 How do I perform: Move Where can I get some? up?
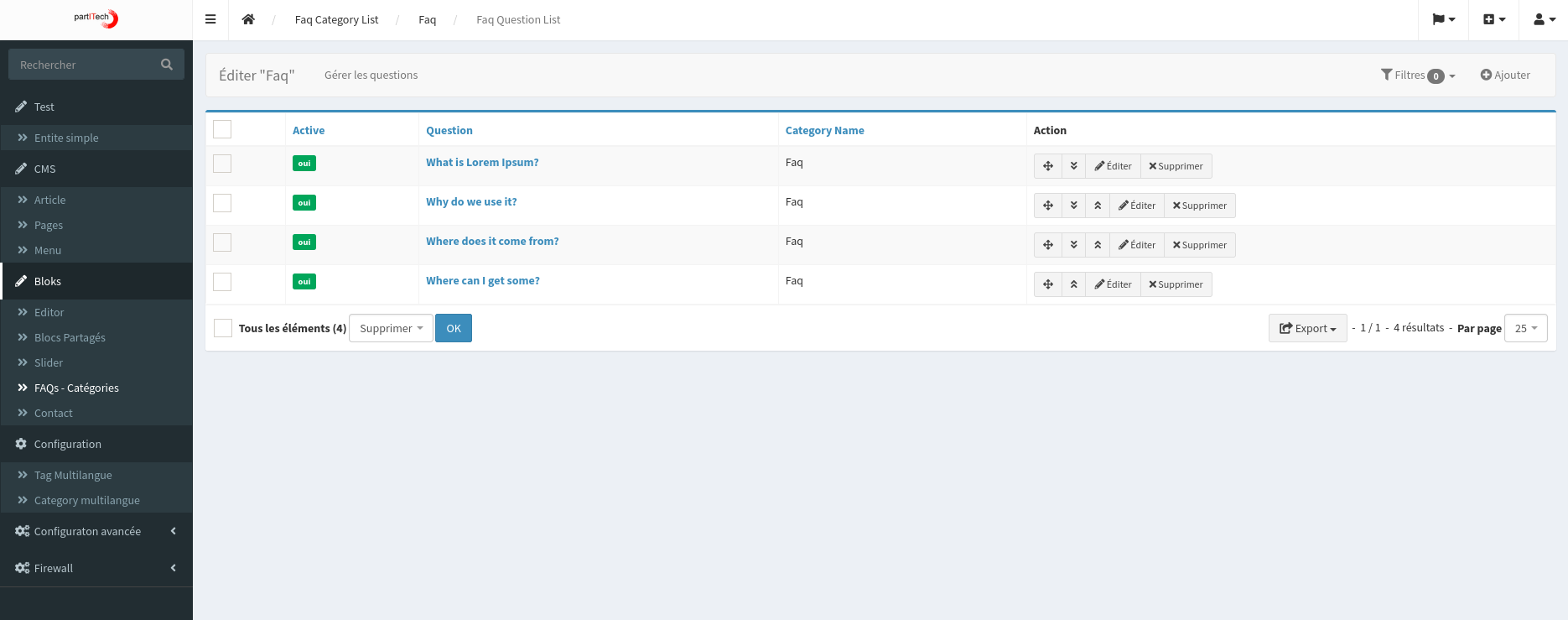click(x=1073, y=284)
